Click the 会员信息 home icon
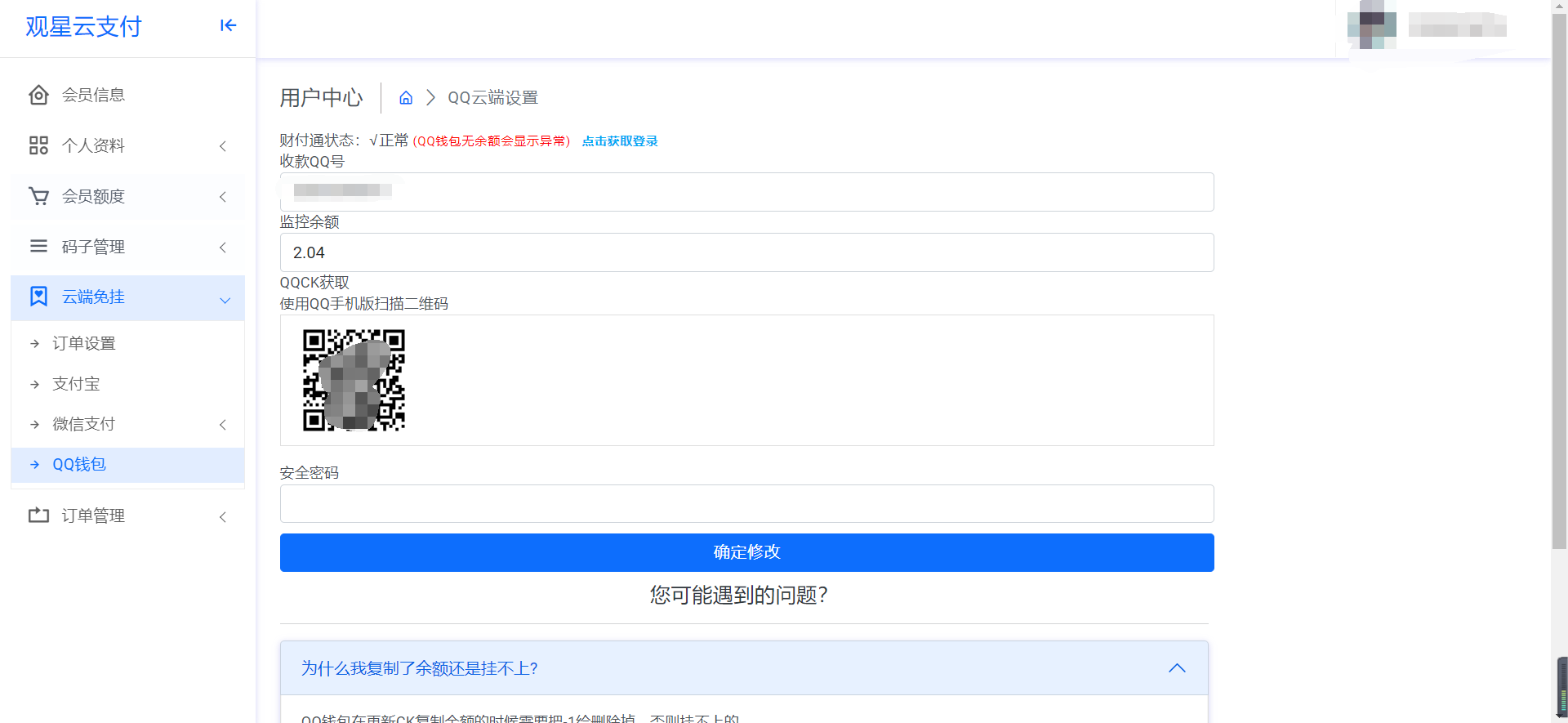This screenshot has height=723, width=1568. 38,95
